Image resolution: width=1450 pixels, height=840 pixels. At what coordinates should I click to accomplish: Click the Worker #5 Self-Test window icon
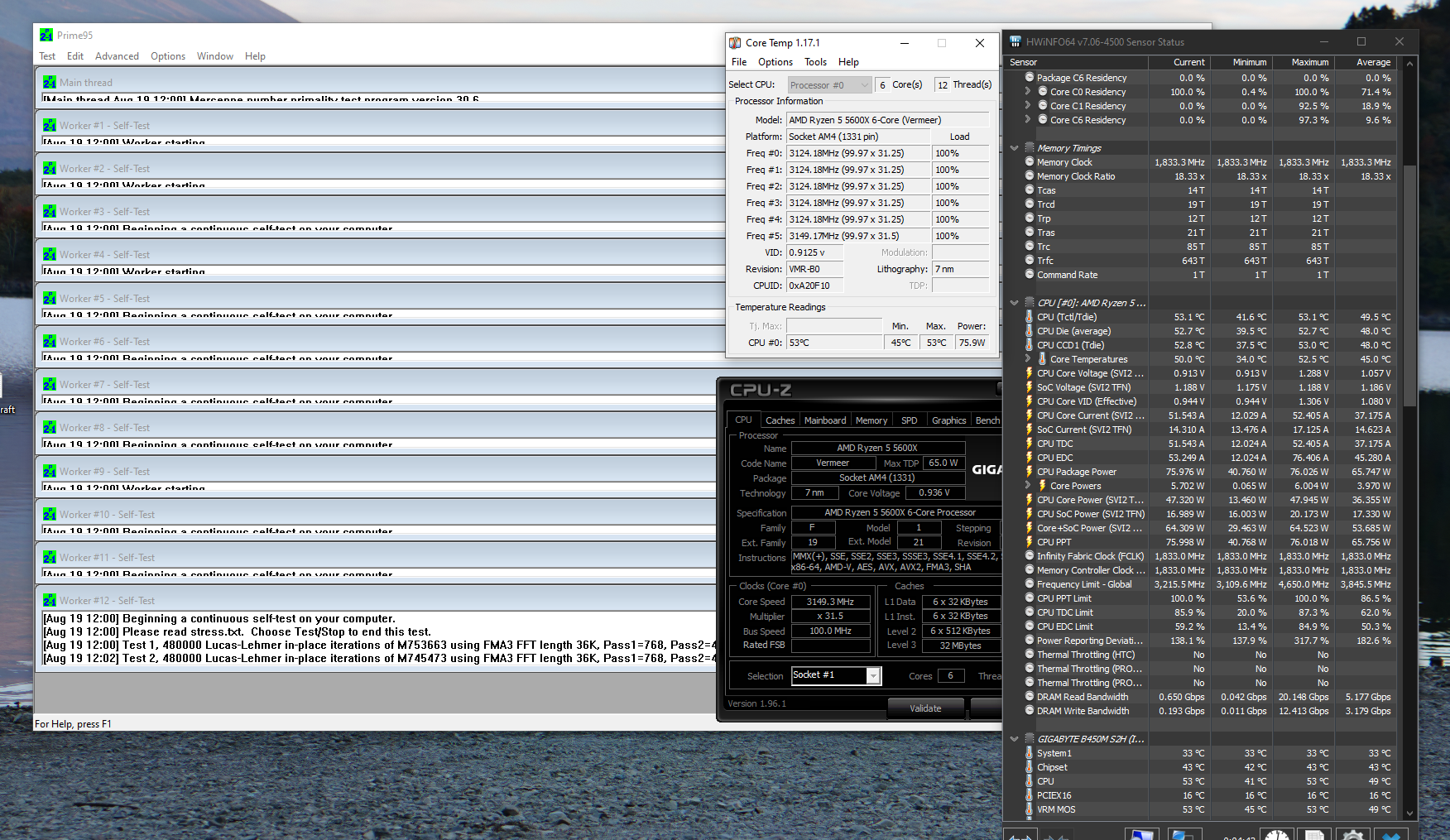tap(50, 299)
